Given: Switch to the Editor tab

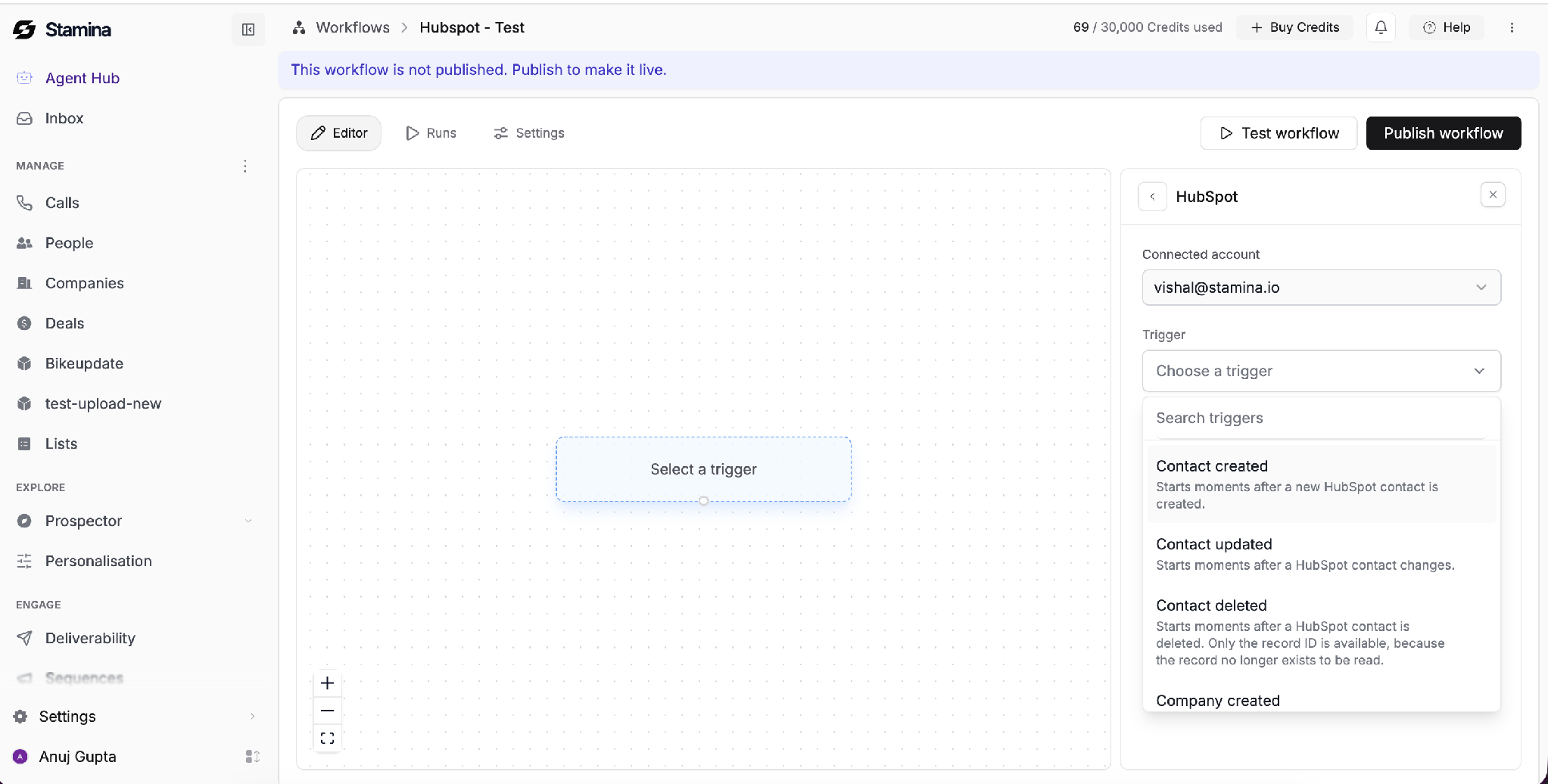Looking at the screenshot, I should [338, 133].
